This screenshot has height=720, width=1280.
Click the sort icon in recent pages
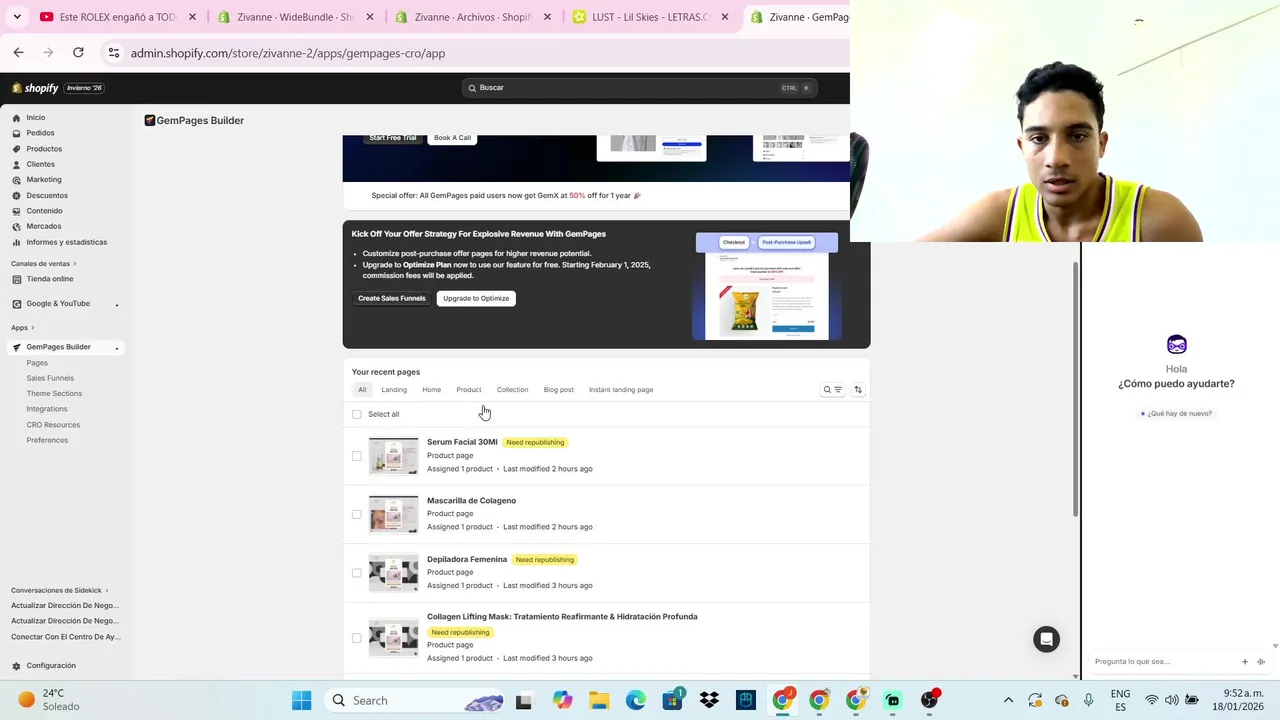pos(858,390)
